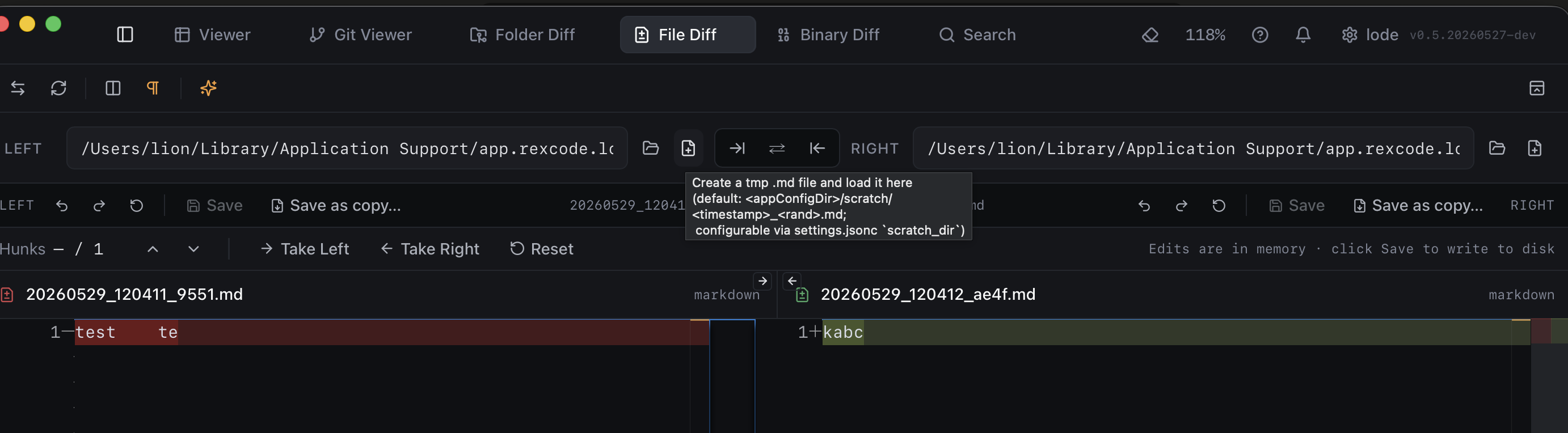The image size is (1568, 433).
Task: Revert RIGHT pane with the reload icon
Action: coord(1219,206)
